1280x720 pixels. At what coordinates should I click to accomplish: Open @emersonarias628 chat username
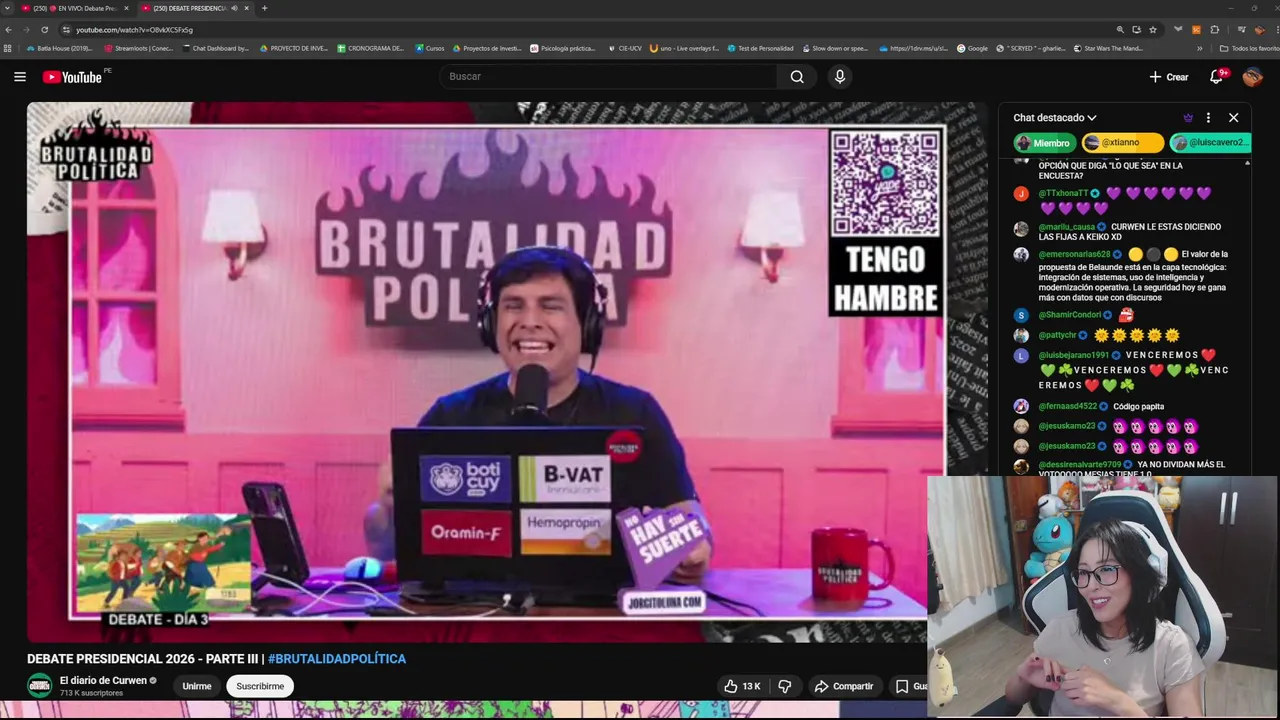click(1074, 254)
